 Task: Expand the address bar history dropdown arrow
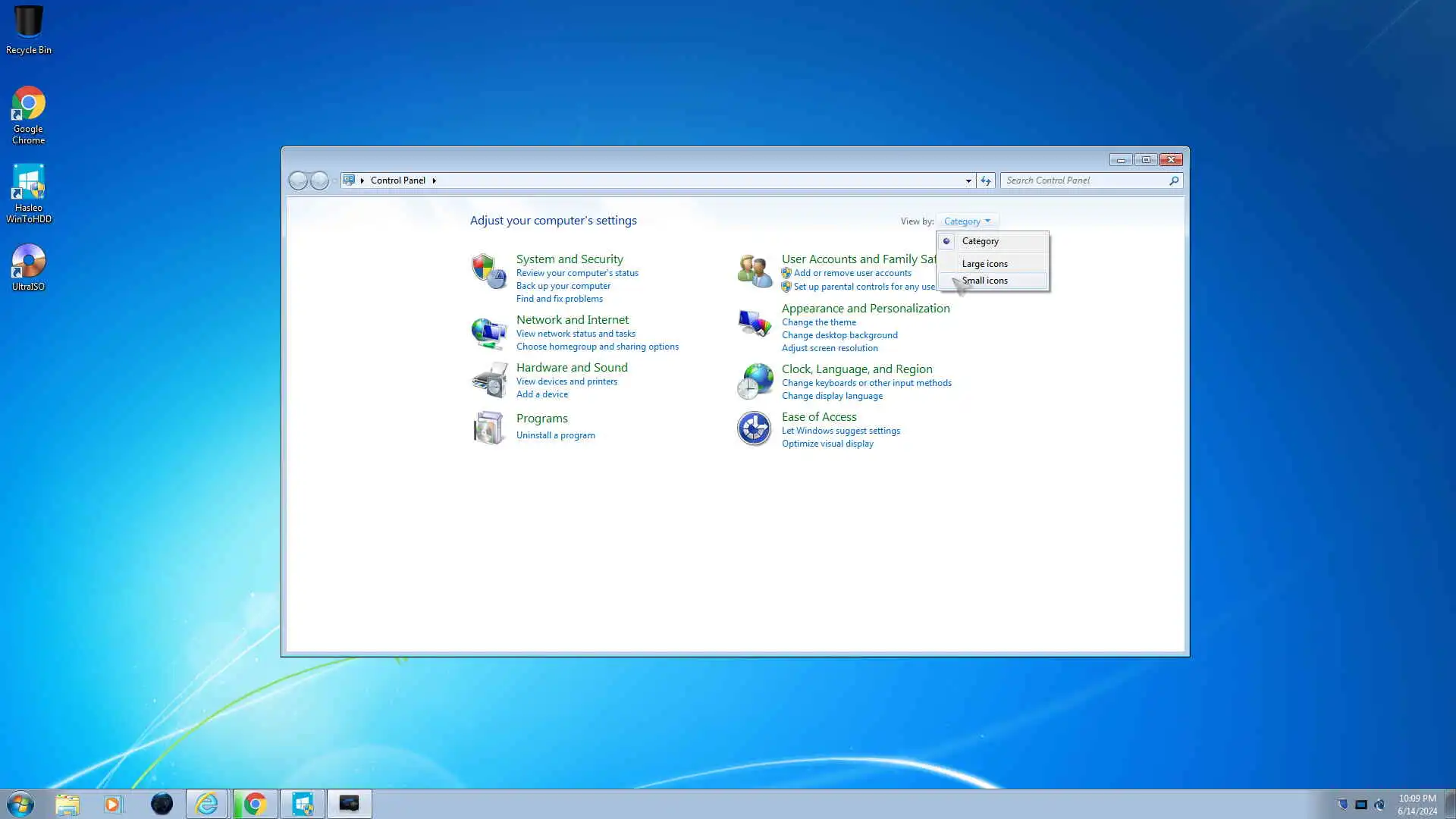click(968, 180)
